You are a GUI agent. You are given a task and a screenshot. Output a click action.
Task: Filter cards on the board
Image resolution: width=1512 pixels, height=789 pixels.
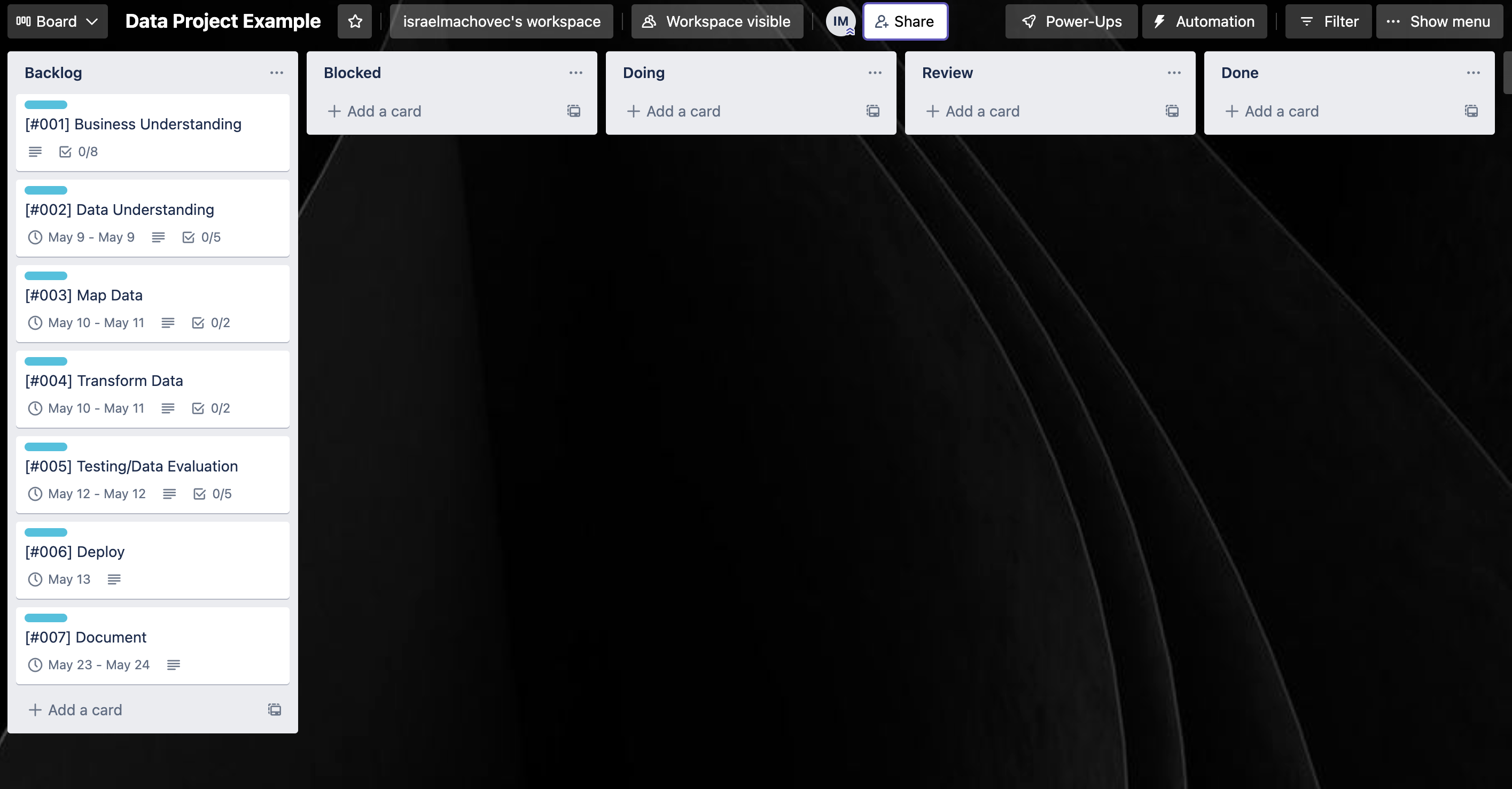click(1328, 22)
